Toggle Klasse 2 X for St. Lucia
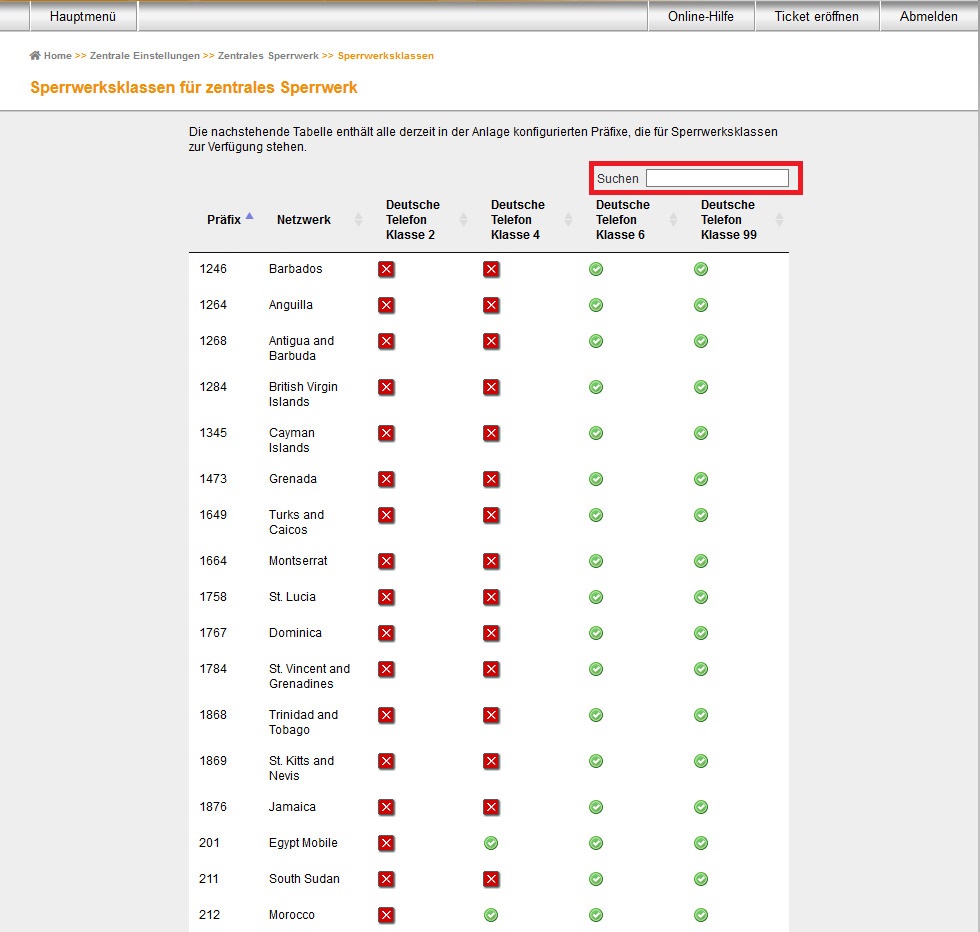 click(386, 598)
